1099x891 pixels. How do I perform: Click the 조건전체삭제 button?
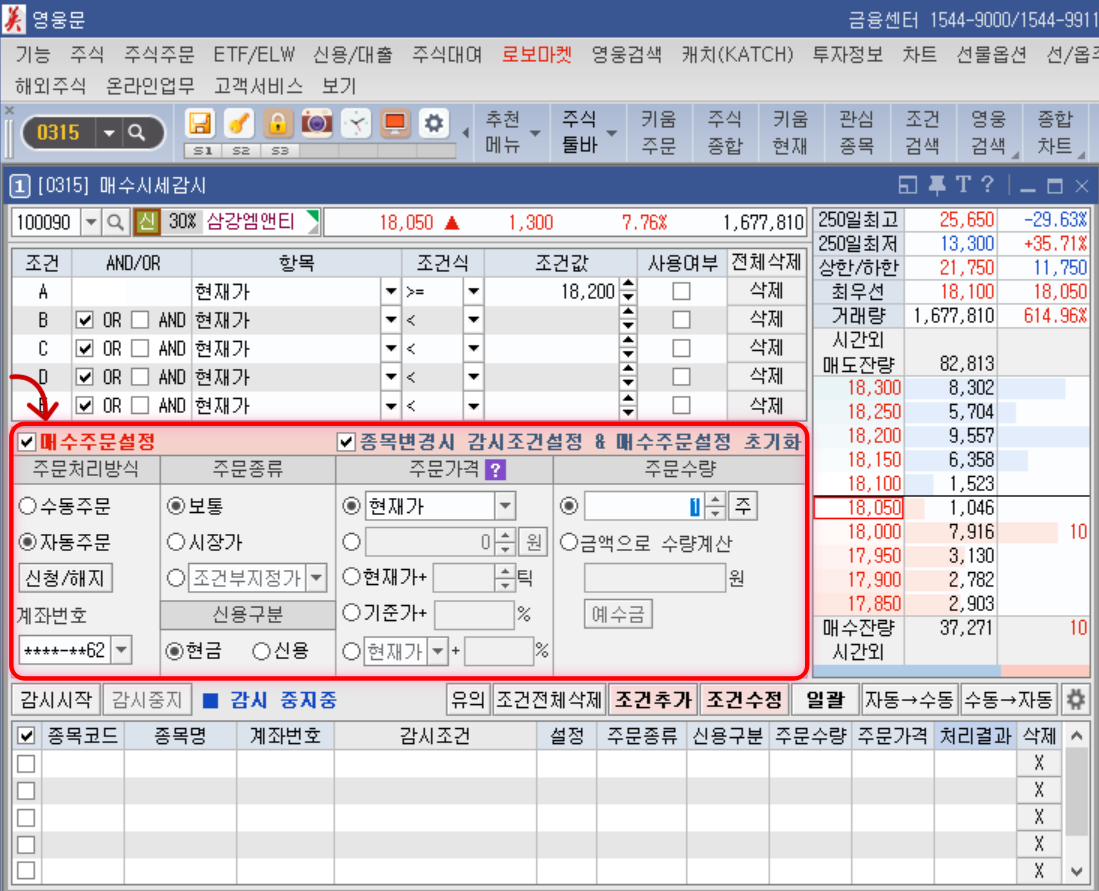point(550,700)
